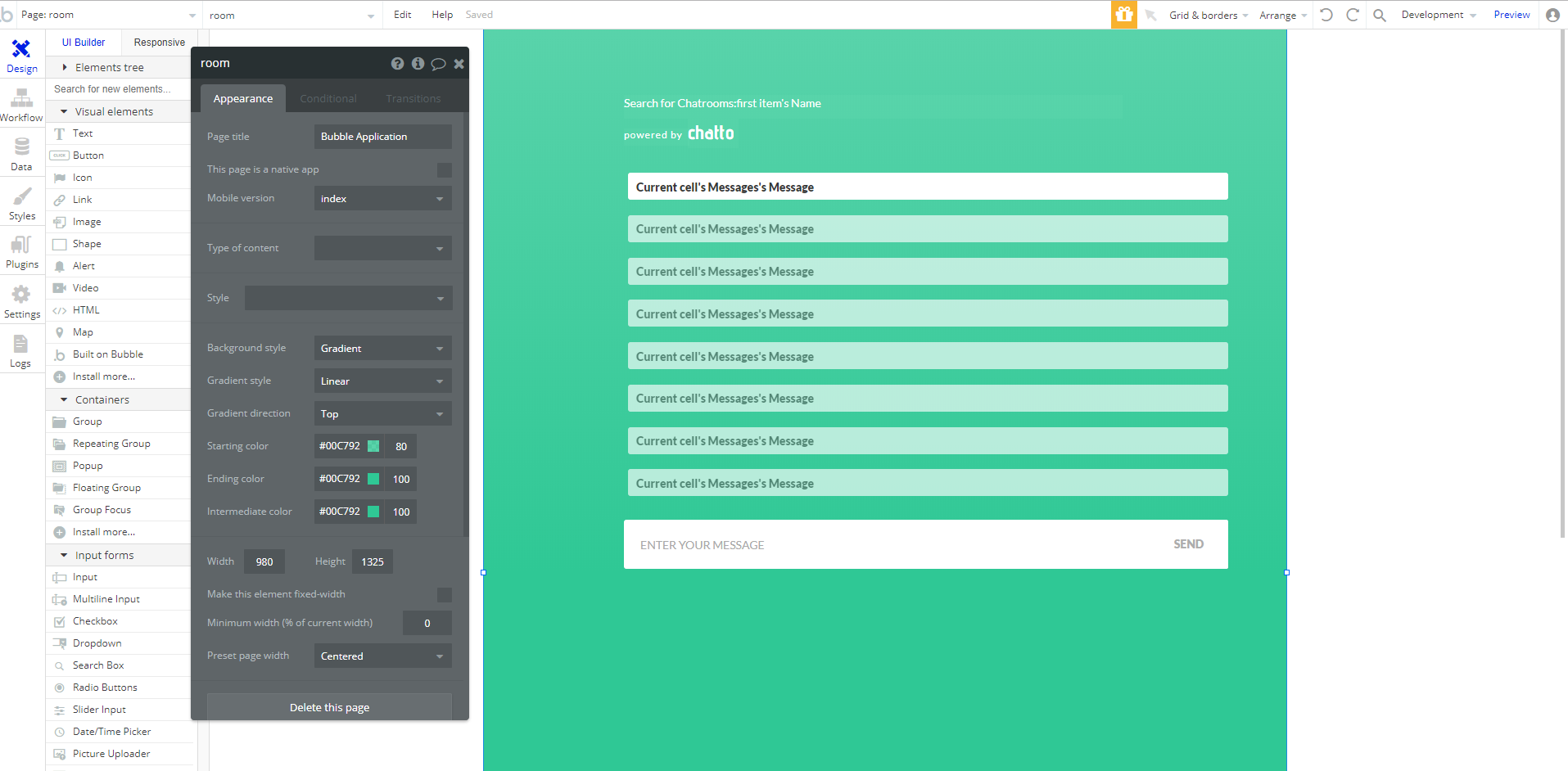Open the Gradient direction dropdown
Image resolution: width=1568 pixels, height=771 pixels.
383,413
